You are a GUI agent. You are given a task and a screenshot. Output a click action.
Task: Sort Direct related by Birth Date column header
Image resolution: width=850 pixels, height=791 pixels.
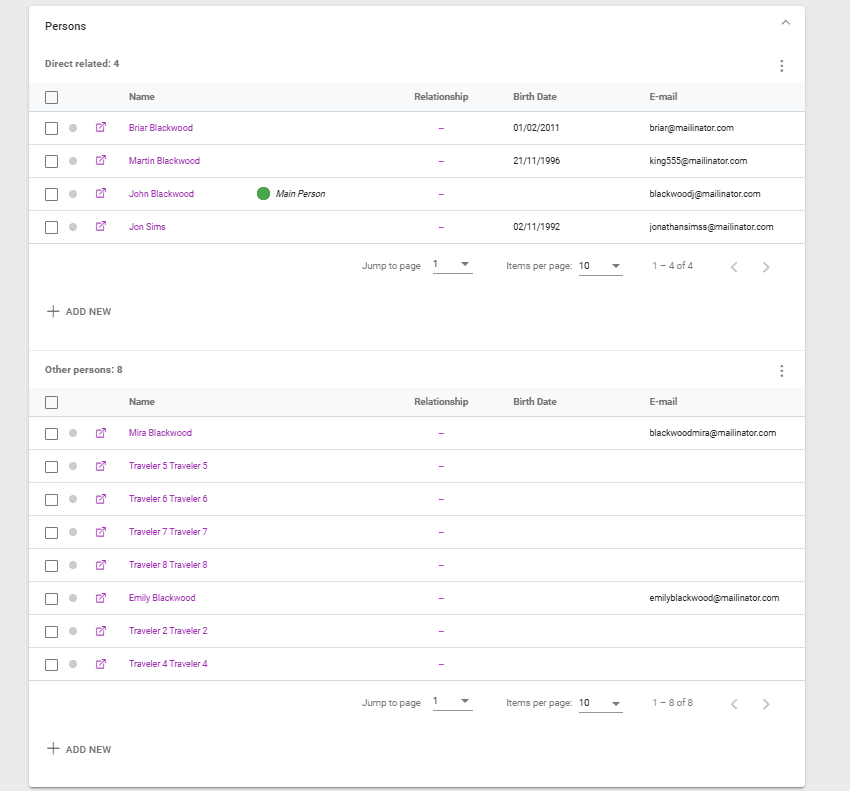point(534,97)
